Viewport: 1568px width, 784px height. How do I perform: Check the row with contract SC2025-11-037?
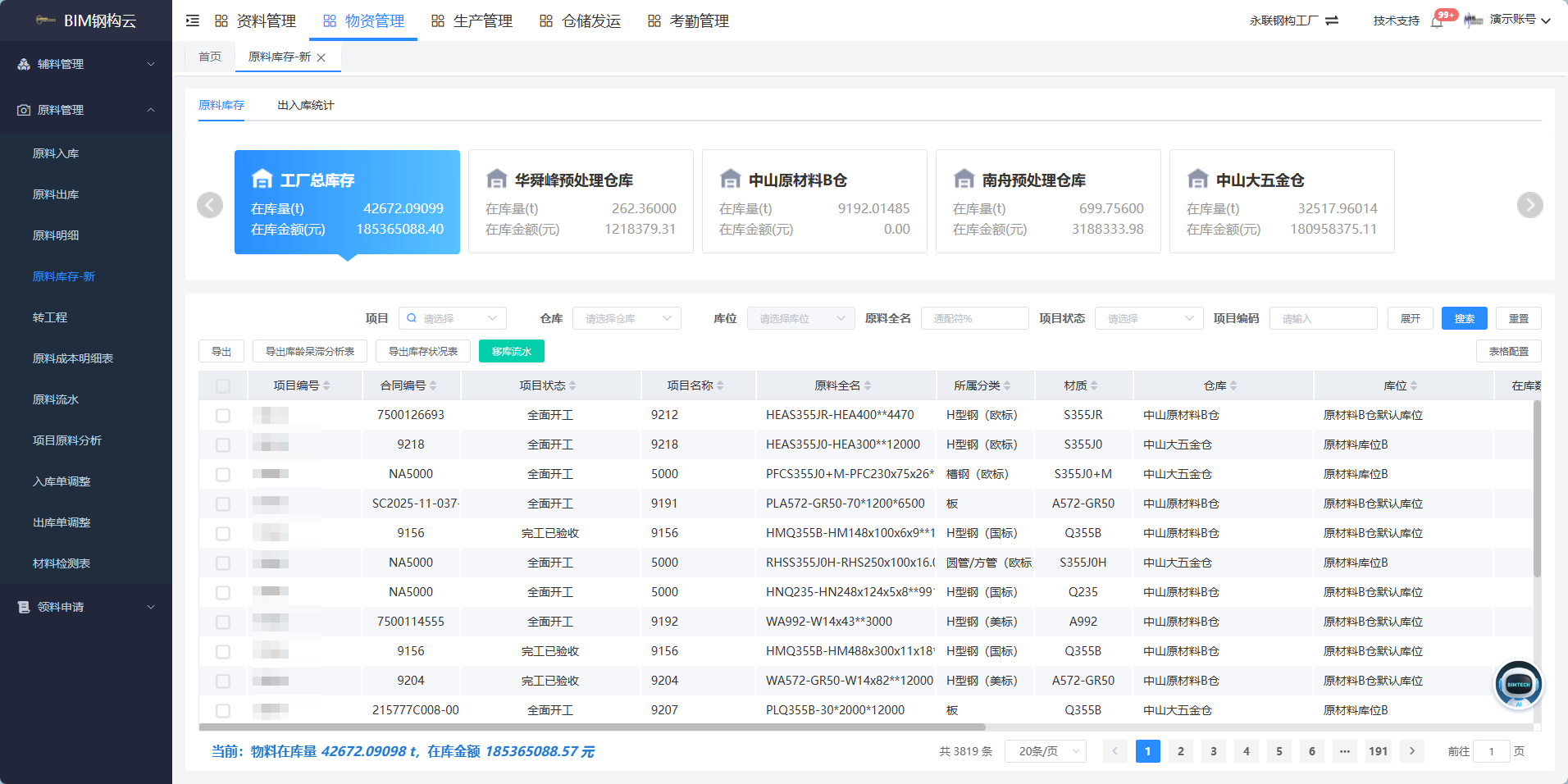(223, 504)
